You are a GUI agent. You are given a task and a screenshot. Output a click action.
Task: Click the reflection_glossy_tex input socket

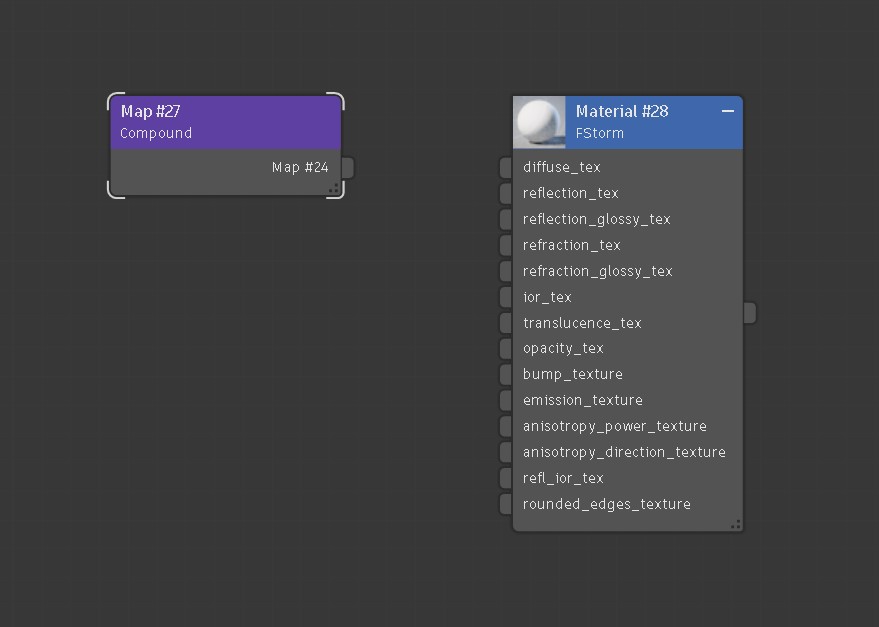506,219
